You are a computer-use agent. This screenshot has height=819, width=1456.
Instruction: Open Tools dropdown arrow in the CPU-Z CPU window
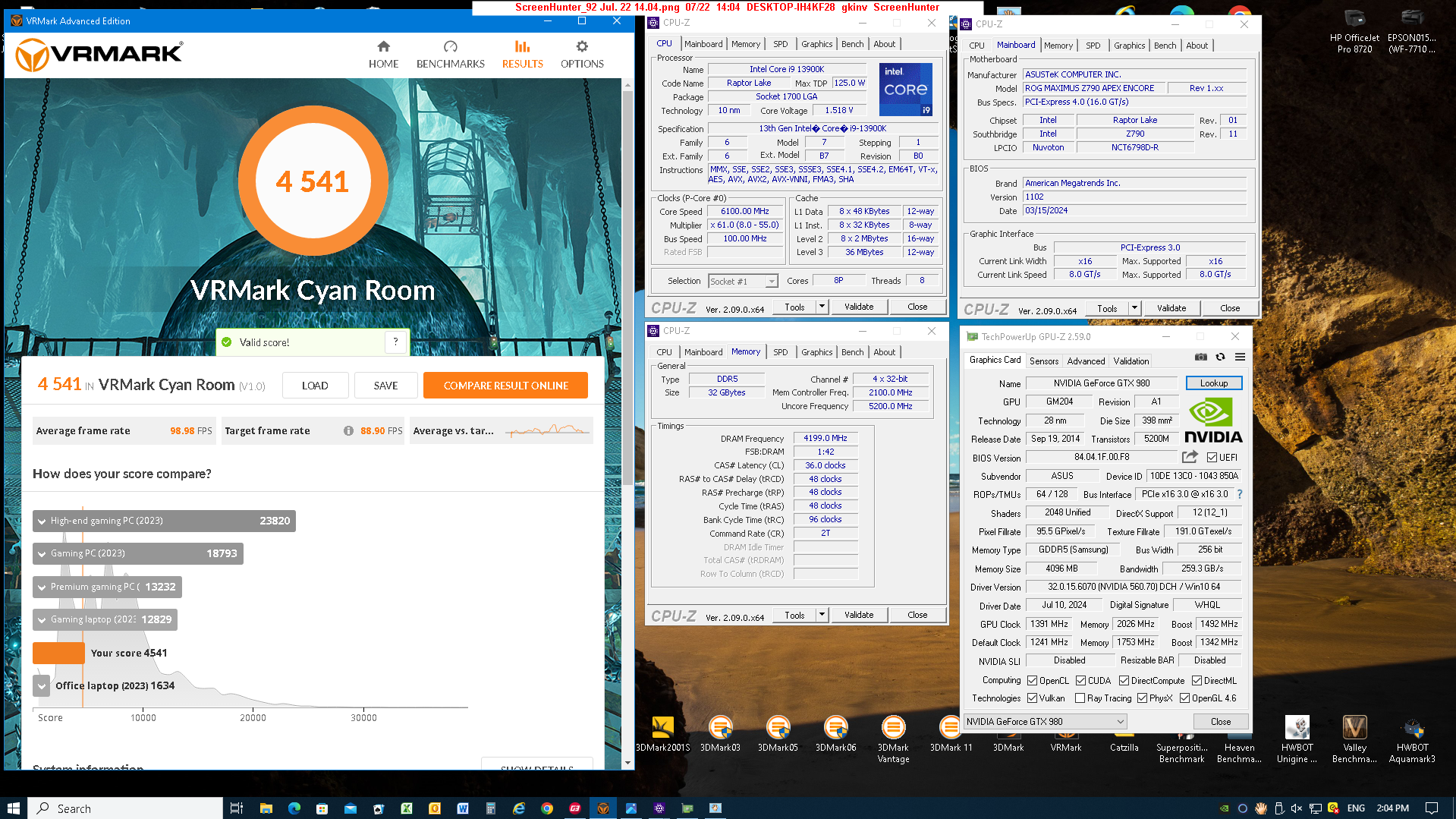click(822, 307)
